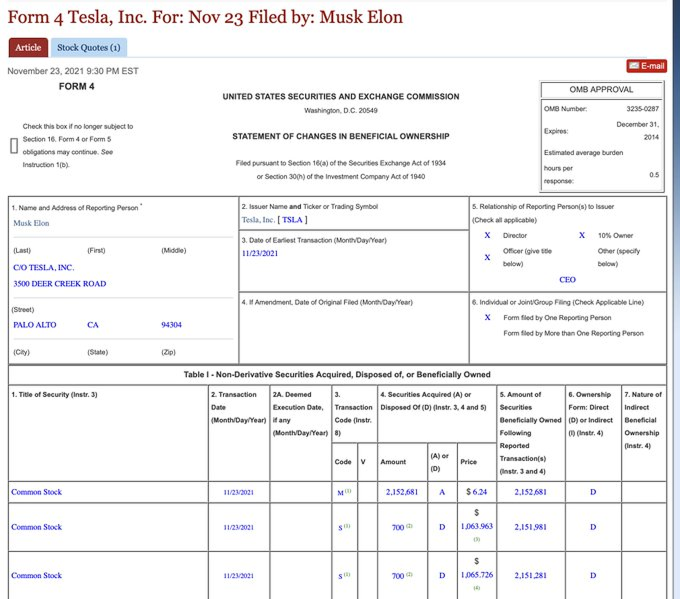Viewport: 680px width, 599px height.
Task: Select the CEO title text
Action: [x=567, y=280]
